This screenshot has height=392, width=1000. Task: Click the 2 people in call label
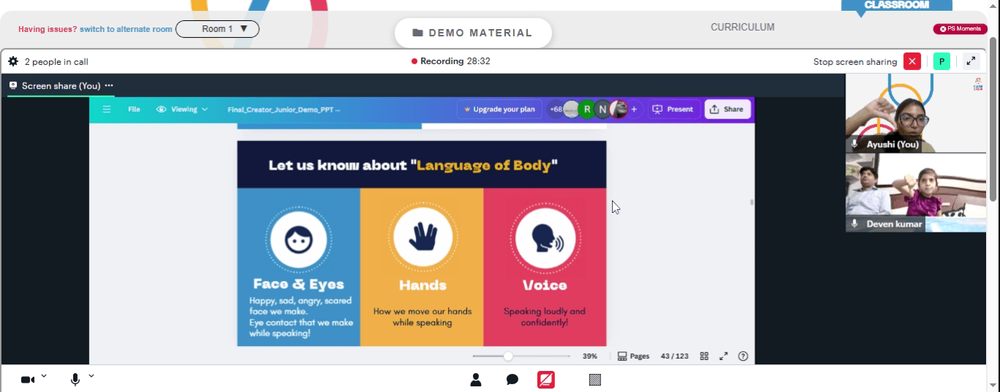pyautogui.click(x=56, y=62)
